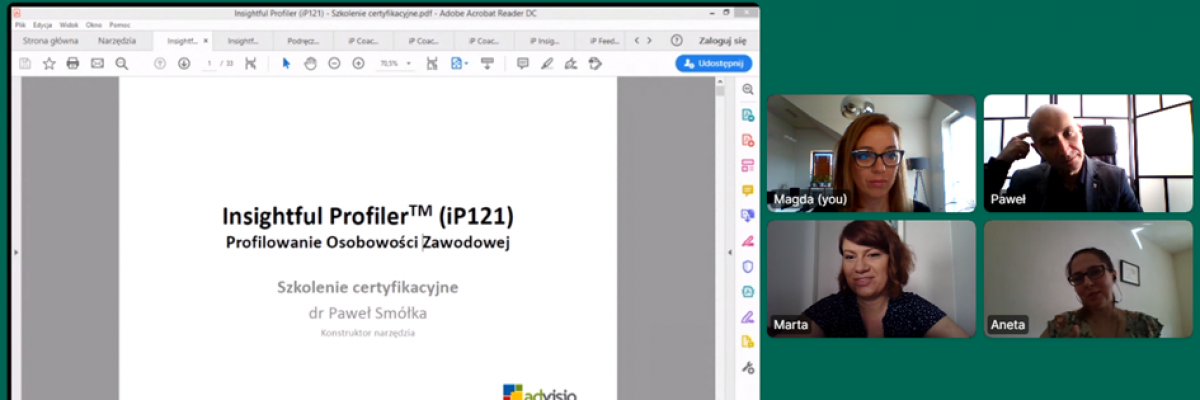1200x400 pixels.
Task: Switch to the Strona główna tab
Action: click(x=50, y=41)
